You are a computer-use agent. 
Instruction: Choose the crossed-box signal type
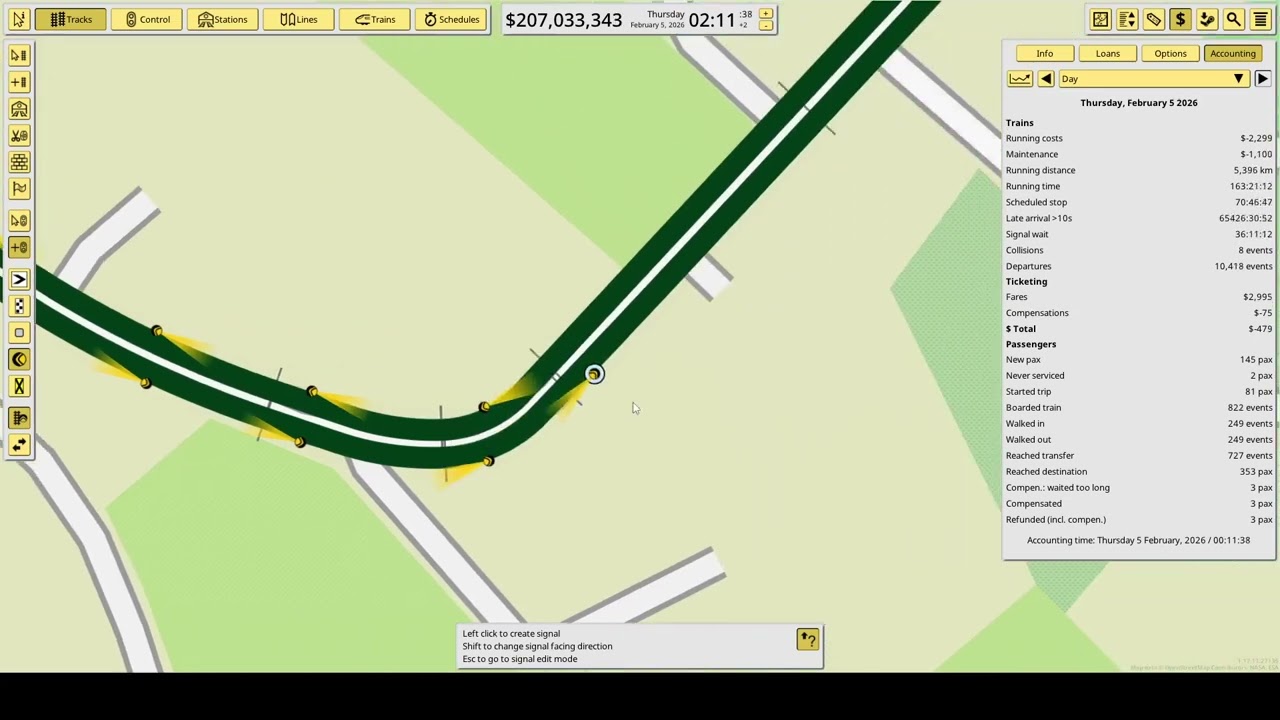pos(19,386)
